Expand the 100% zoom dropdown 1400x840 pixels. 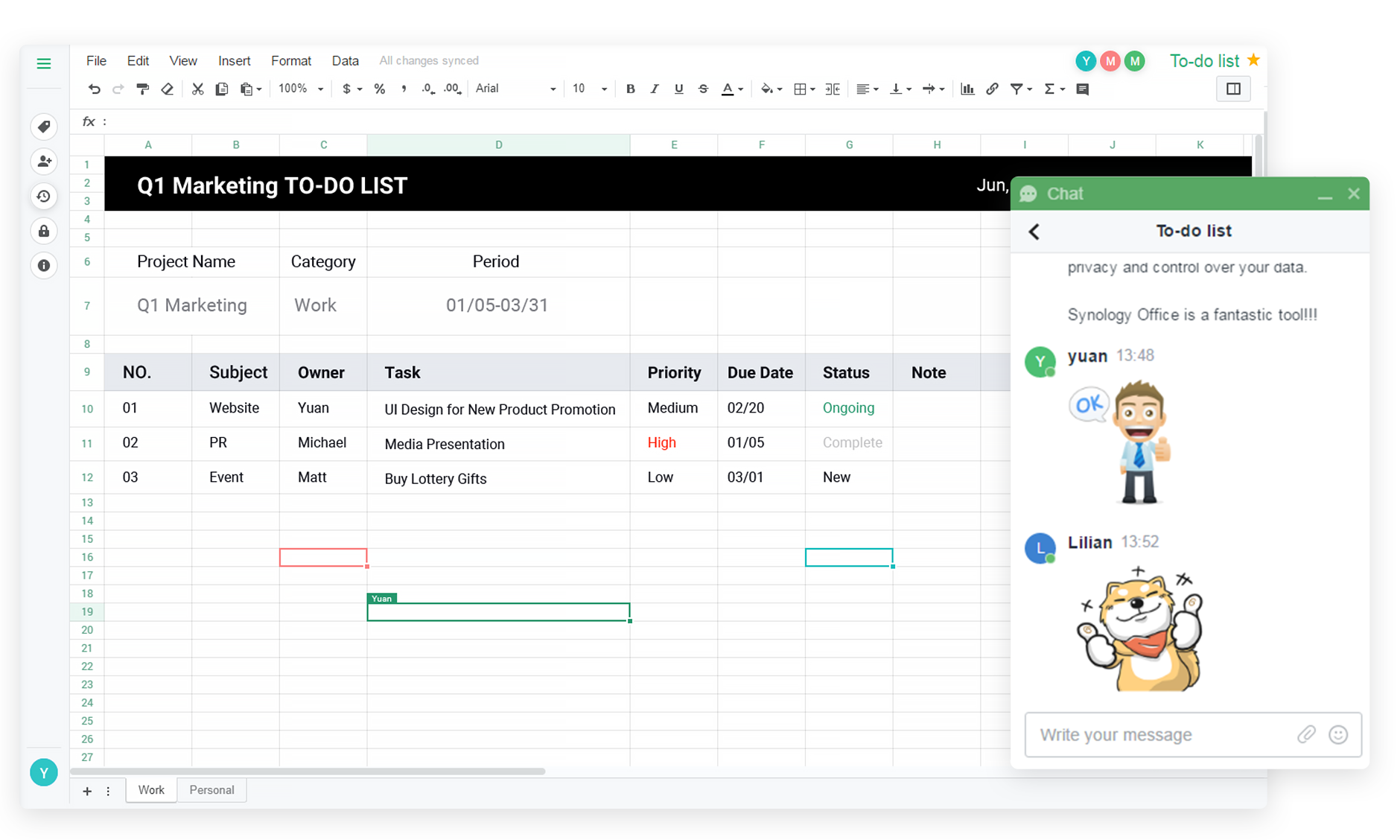point(301,89)
